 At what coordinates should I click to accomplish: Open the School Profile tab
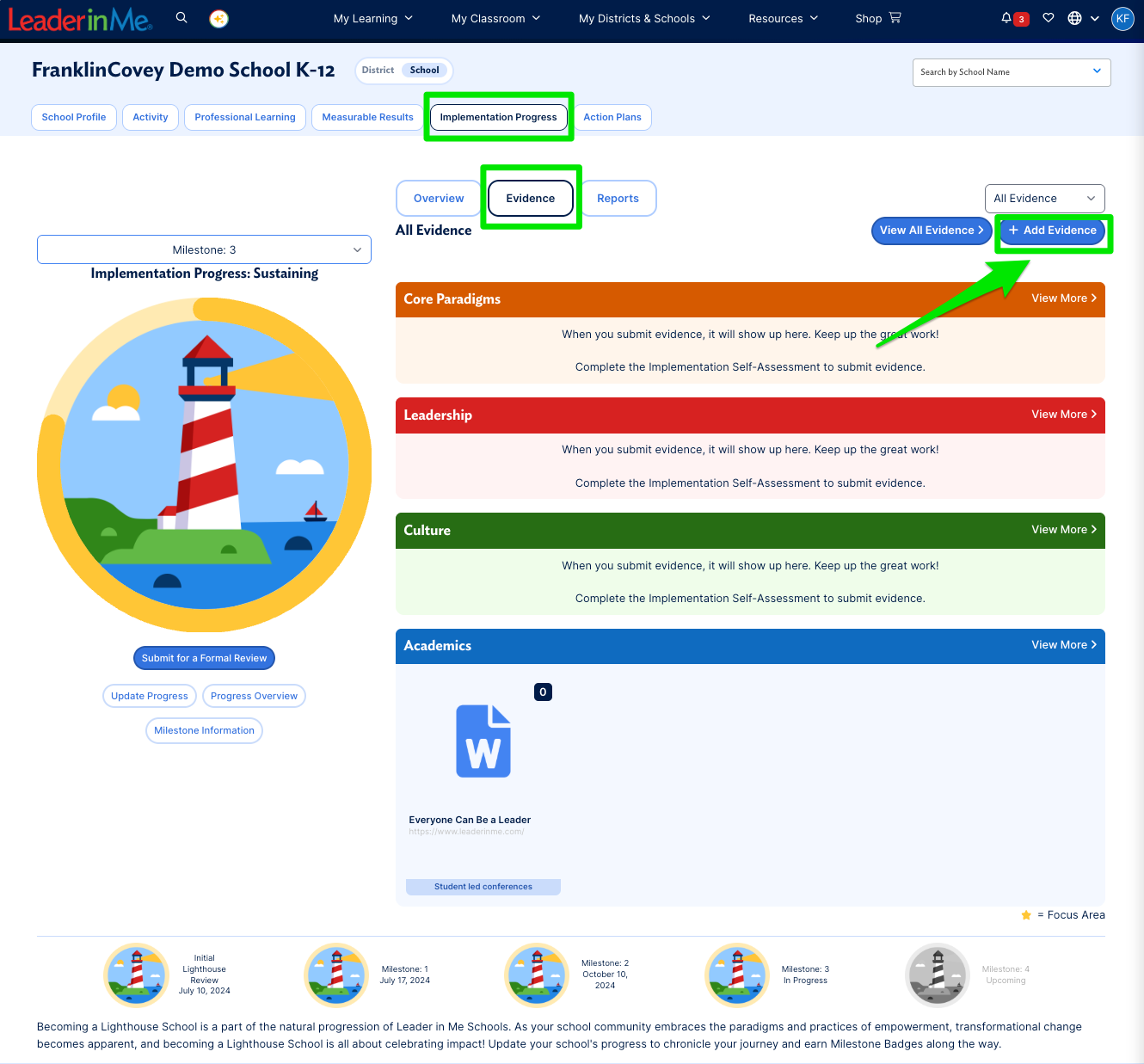[74, 117]
